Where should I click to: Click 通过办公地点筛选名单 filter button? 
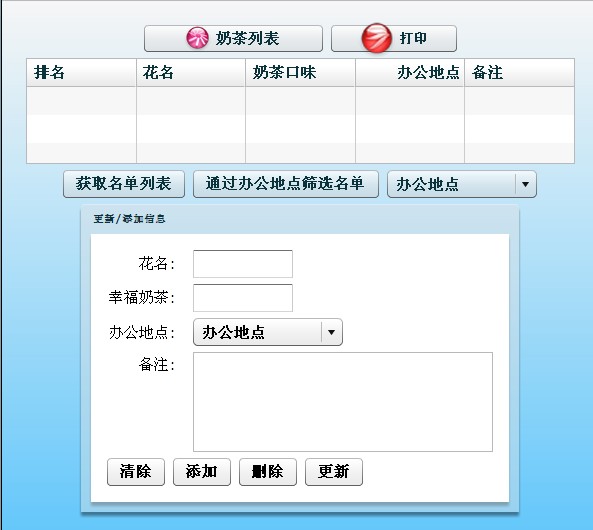[286, 184]
